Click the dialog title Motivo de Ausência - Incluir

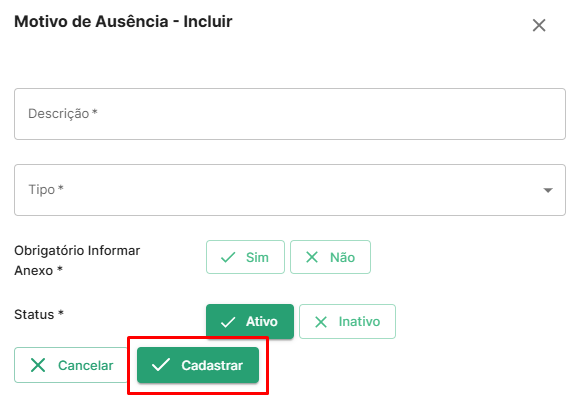(123, 22)
